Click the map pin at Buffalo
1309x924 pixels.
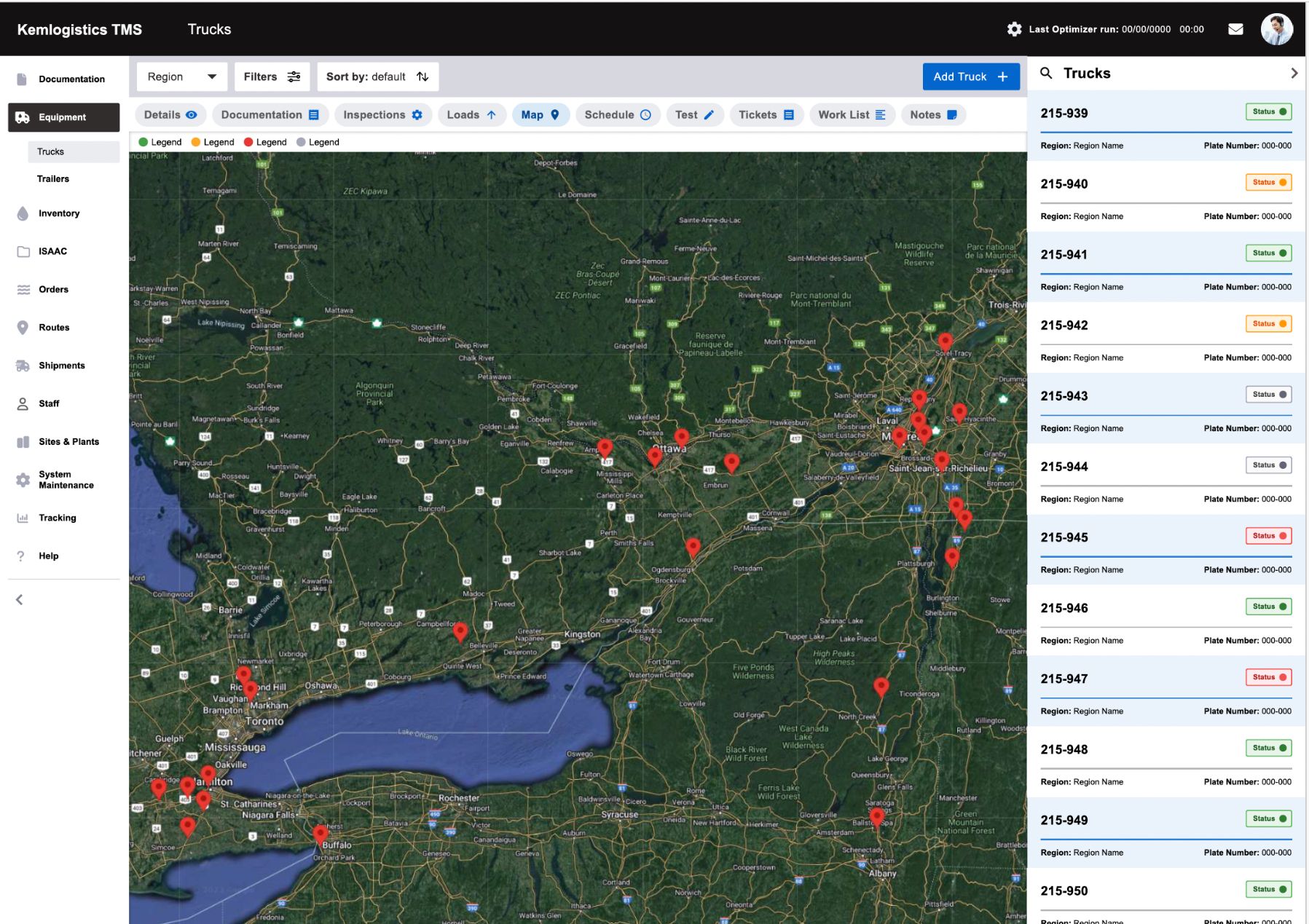click(320, 834)
